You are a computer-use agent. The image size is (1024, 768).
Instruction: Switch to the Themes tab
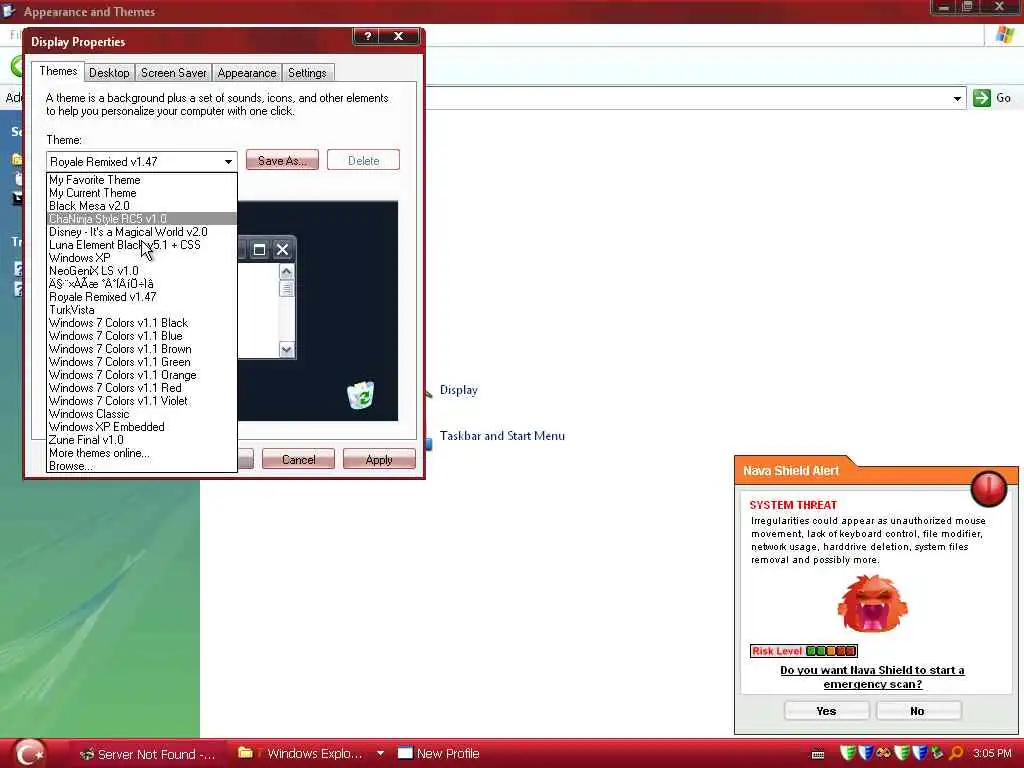coord(57,71)
